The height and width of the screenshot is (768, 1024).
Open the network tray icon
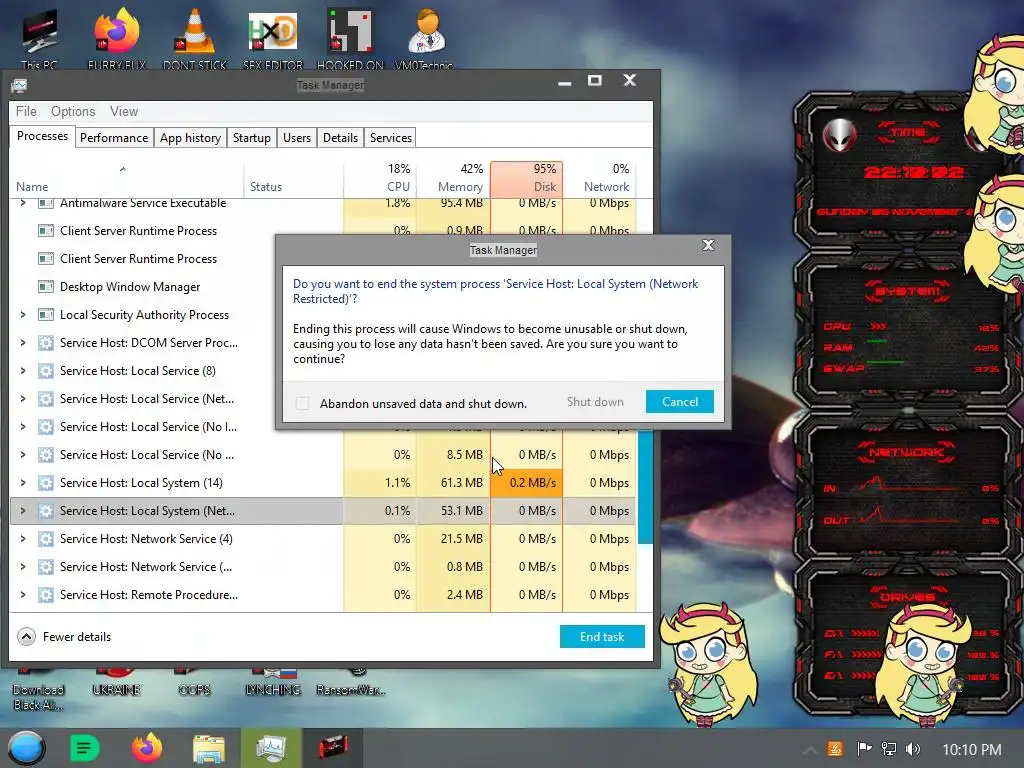[x=889, y=749]
